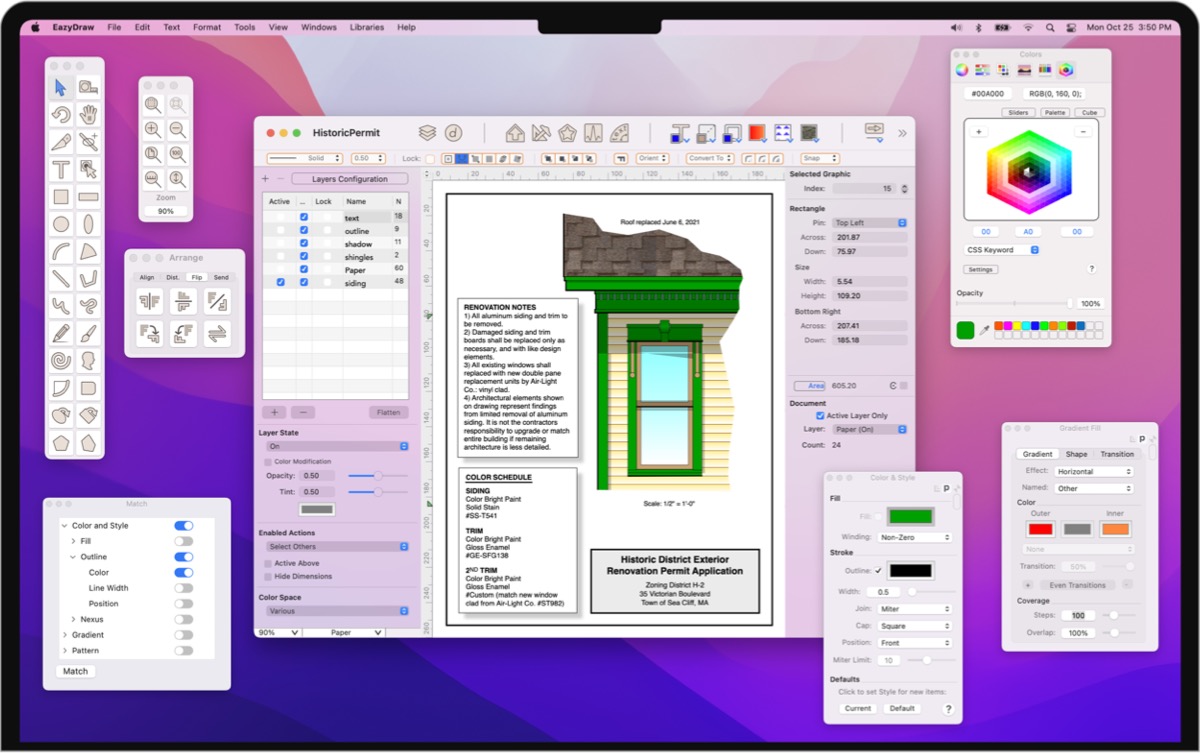Screen dimensions: 1200x753
Task: Select the paintbrush tool
Action: point(89,333)
